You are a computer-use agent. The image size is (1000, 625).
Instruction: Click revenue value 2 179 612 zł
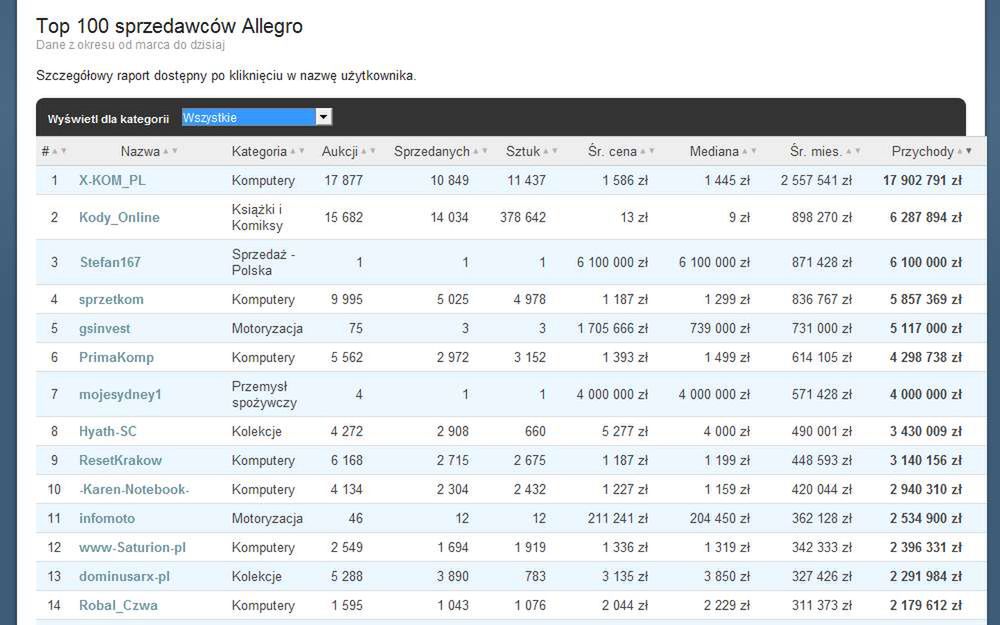click(x=926, y=606)
